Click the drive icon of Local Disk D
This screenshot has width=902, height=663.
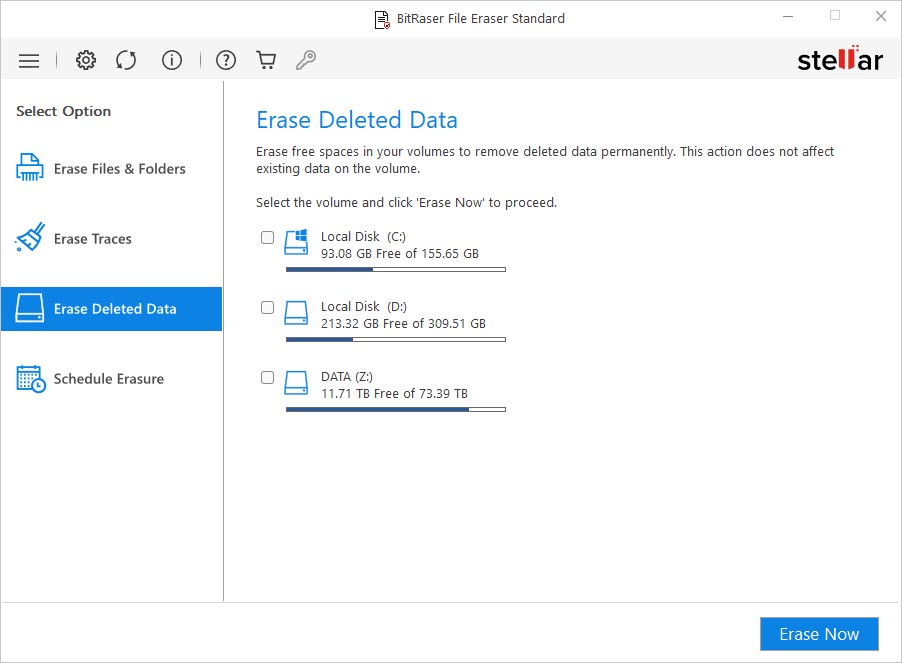coord(296,313)
